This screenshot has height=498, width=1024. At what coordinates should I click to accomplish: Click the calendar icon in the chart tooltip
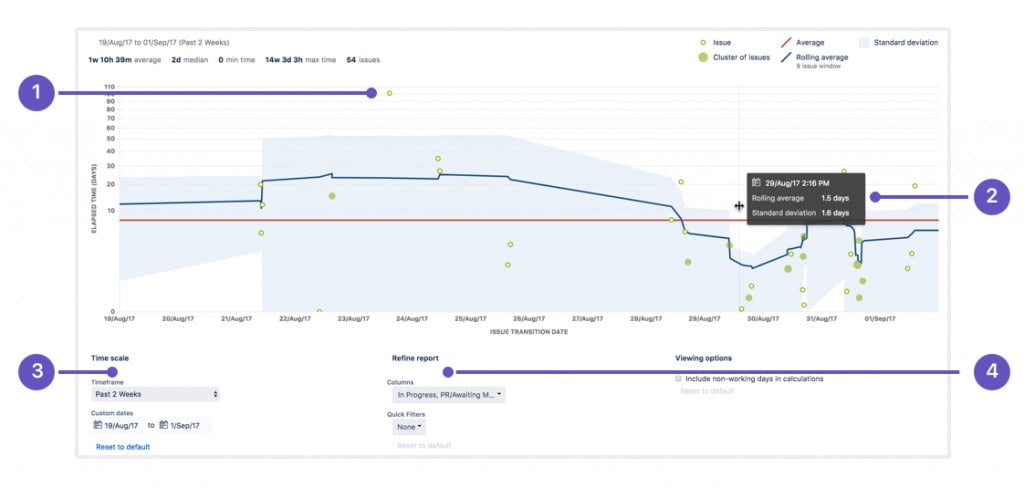coord(757,183)
